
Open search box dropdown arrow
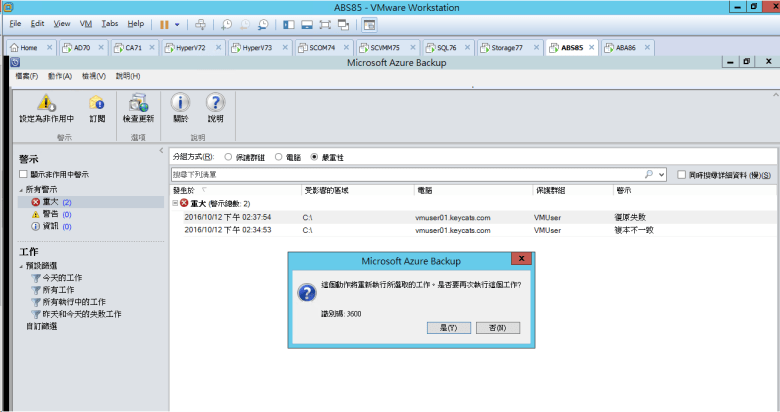tap(661, 174)
